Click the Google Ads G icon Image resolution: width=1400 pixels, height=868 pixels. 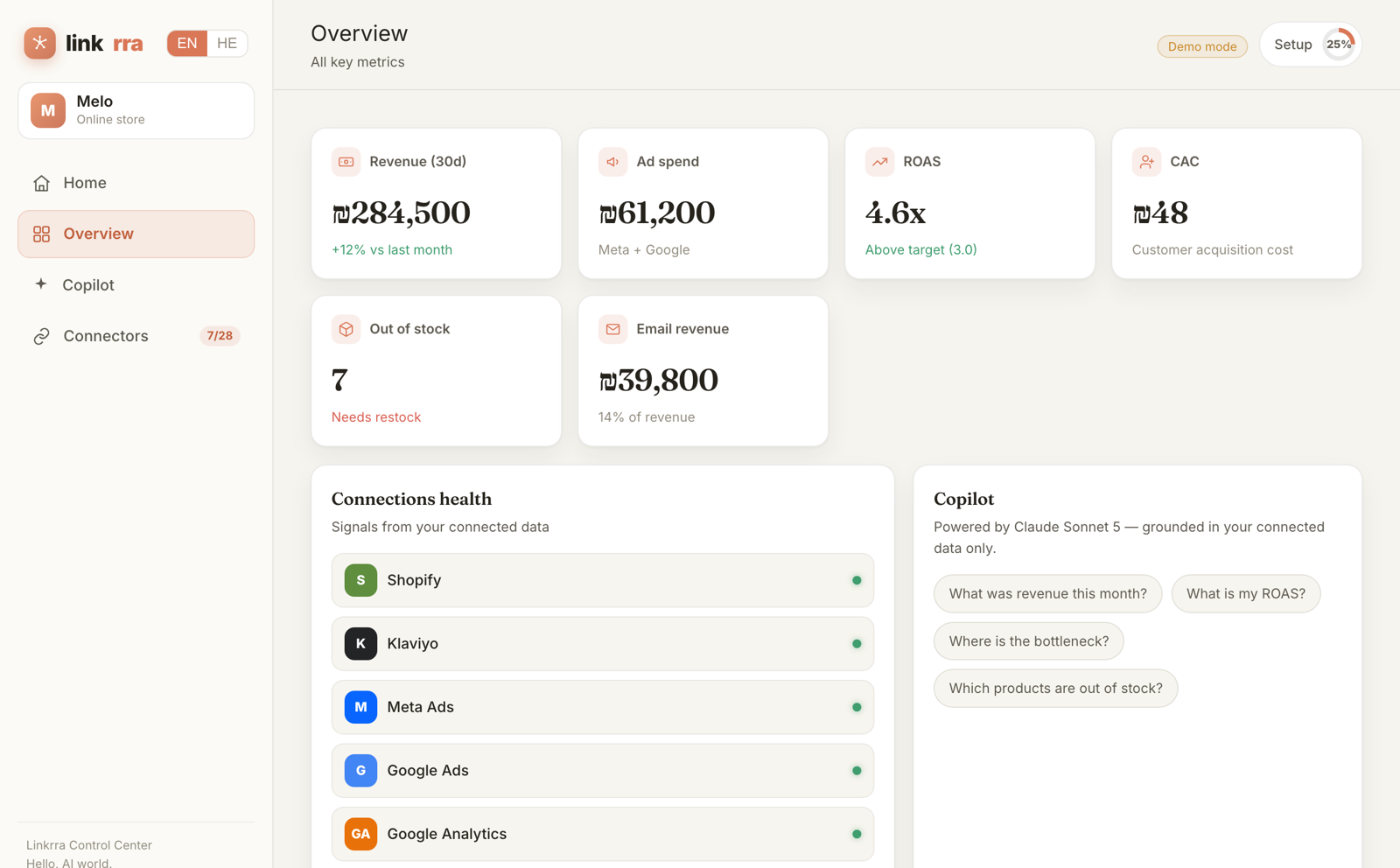[360, 771]
